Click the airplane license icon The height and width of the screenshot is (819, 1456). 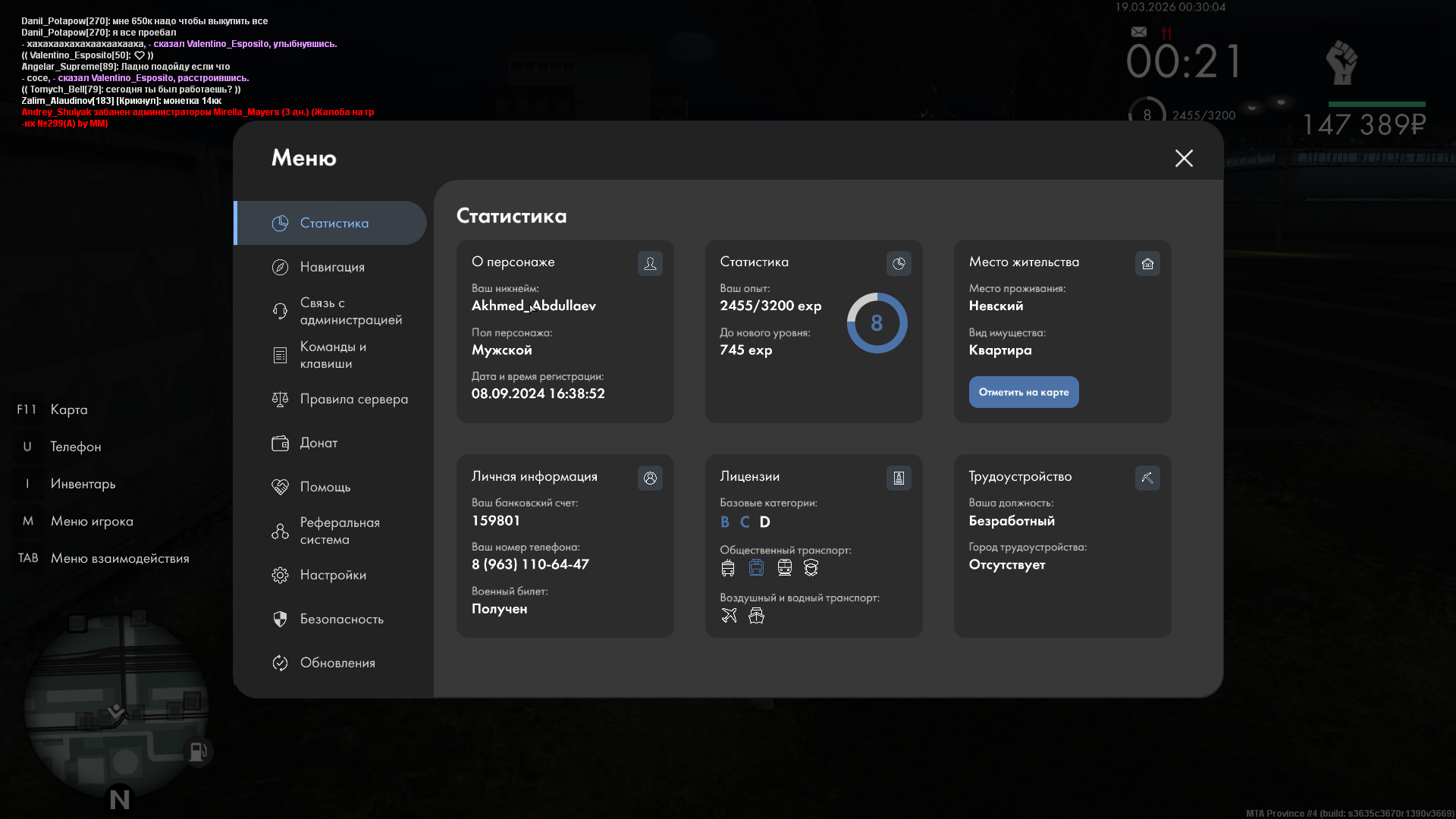pyautogui.click(x=729, y=615)
